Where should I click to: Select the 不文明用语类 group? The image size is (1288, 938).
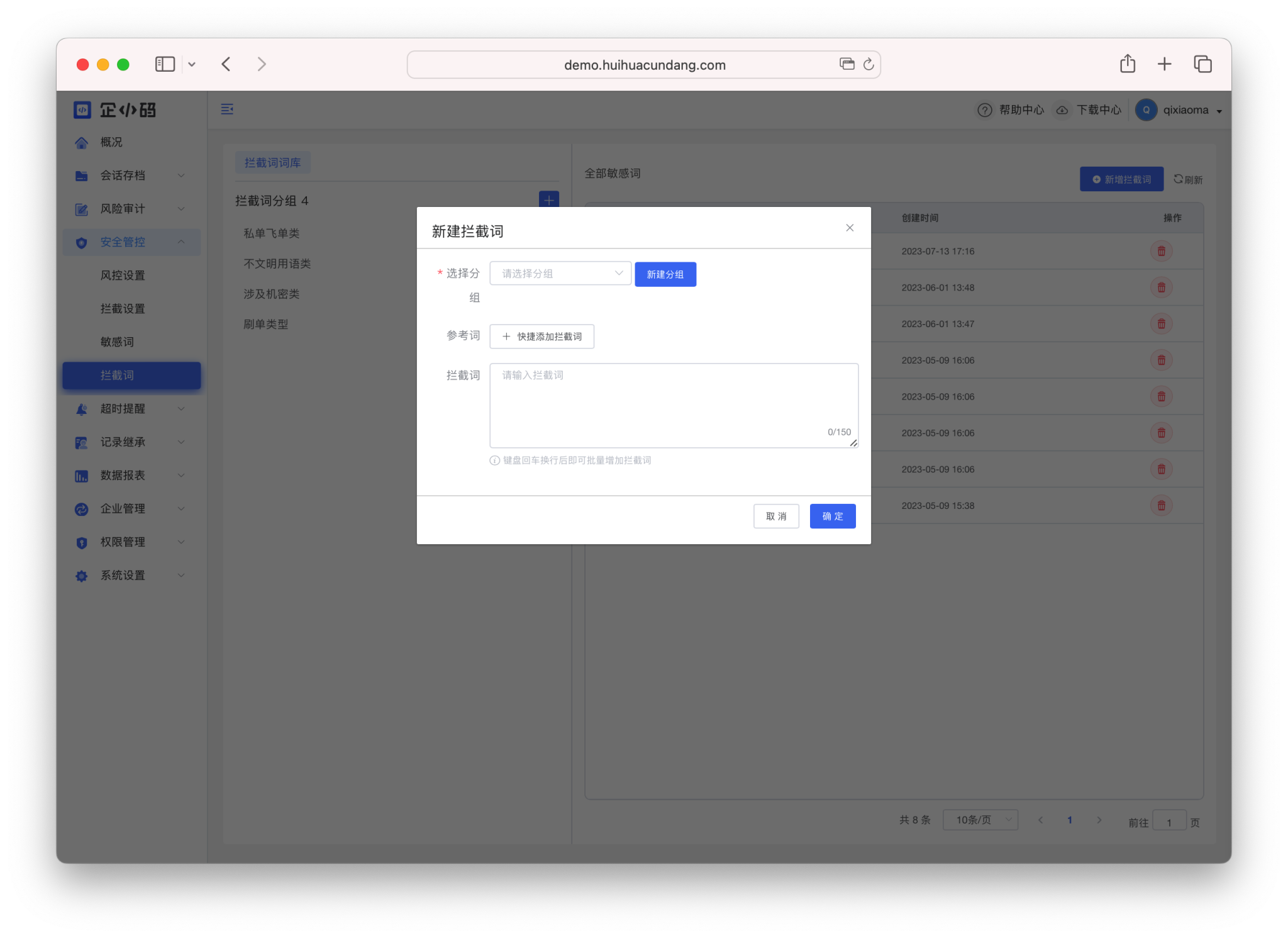tap(277, 264)
